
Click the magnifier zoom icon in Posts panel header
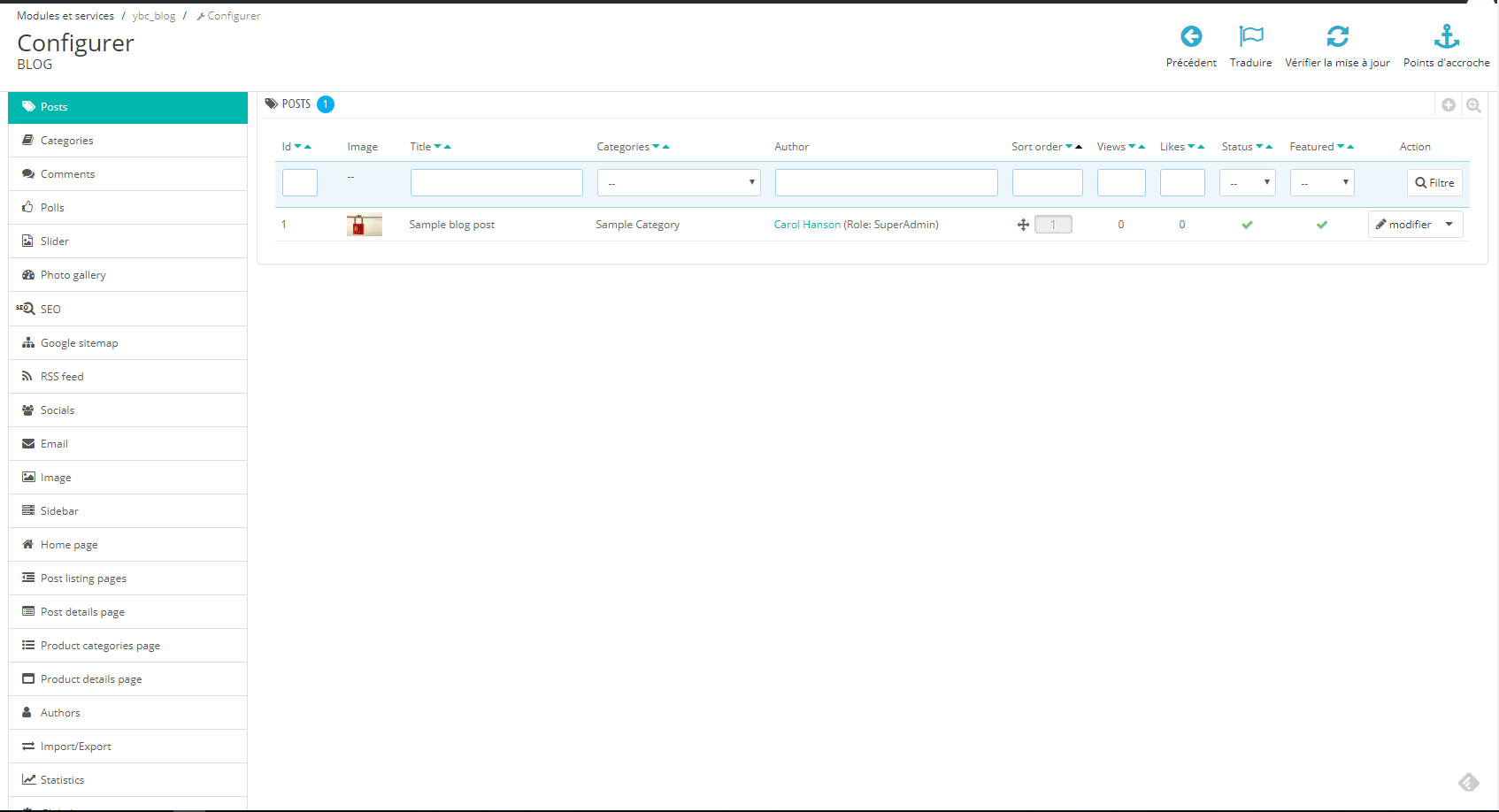coord(1473,105)
